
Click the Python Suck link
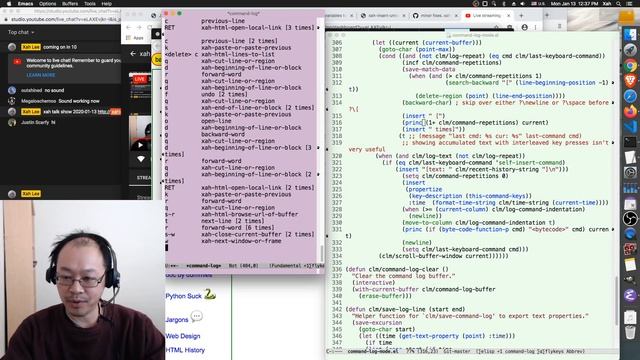pyautogui.click(x=184, y=296)
